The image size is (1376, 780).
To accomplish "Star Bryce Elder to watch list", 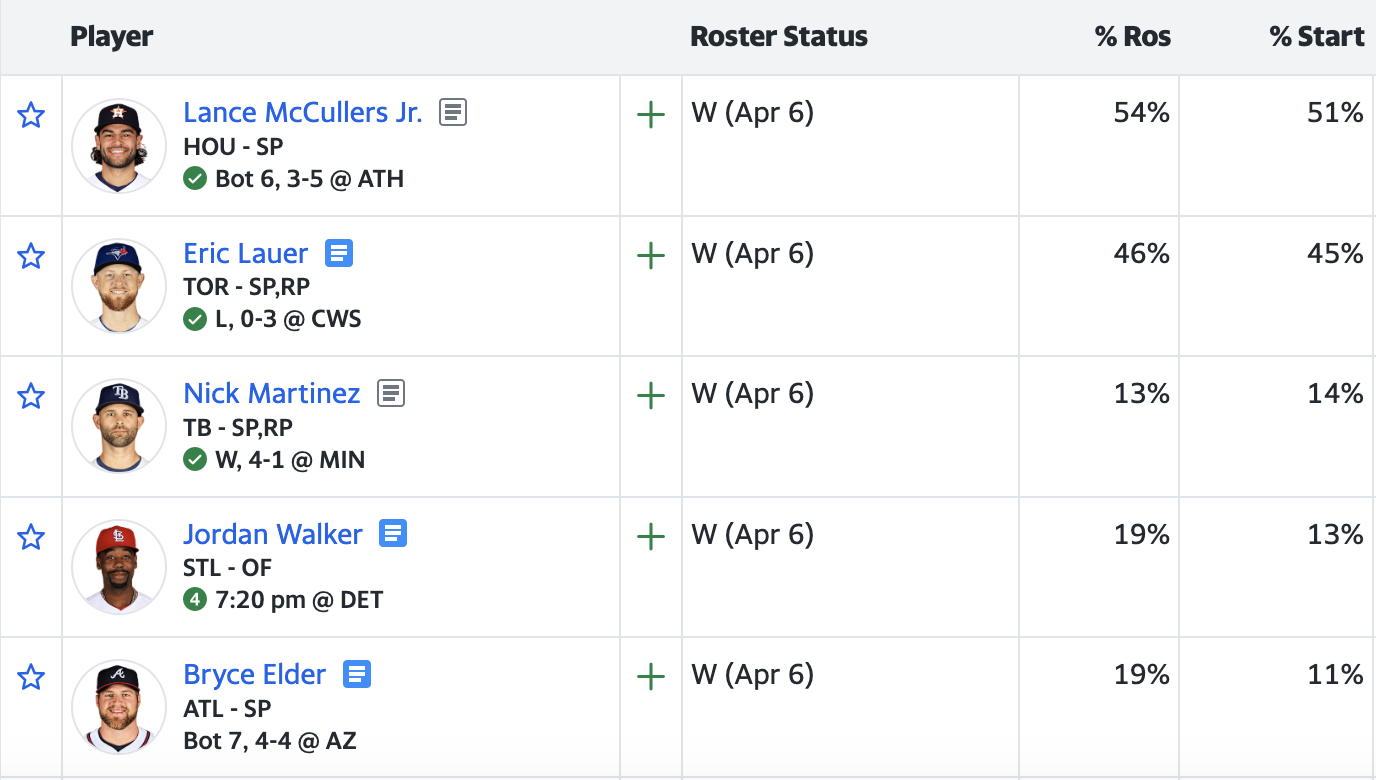I will point(31,678).
